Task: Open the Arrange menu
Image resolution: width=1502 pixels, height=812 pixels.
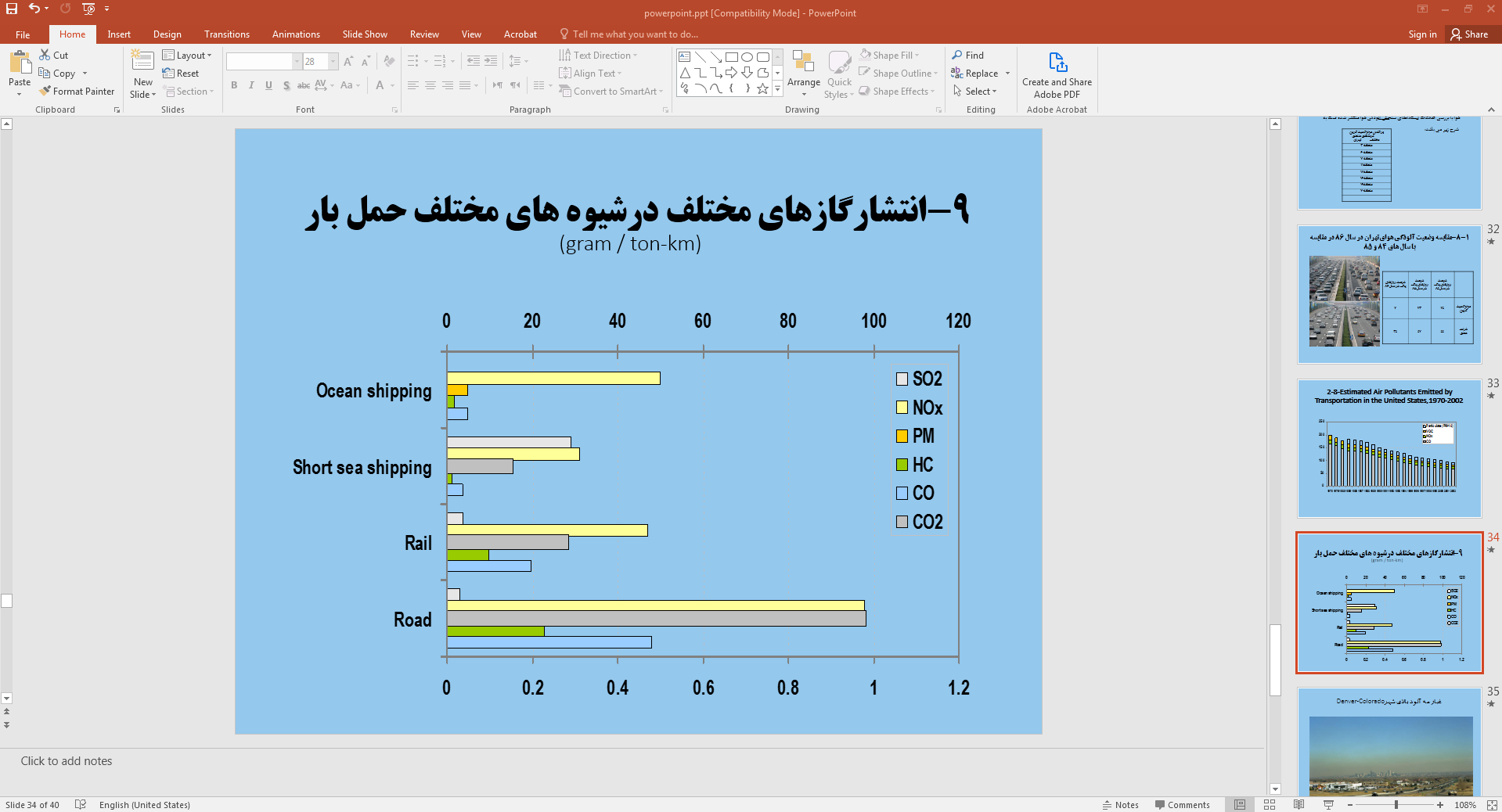Action: point(804,74)
